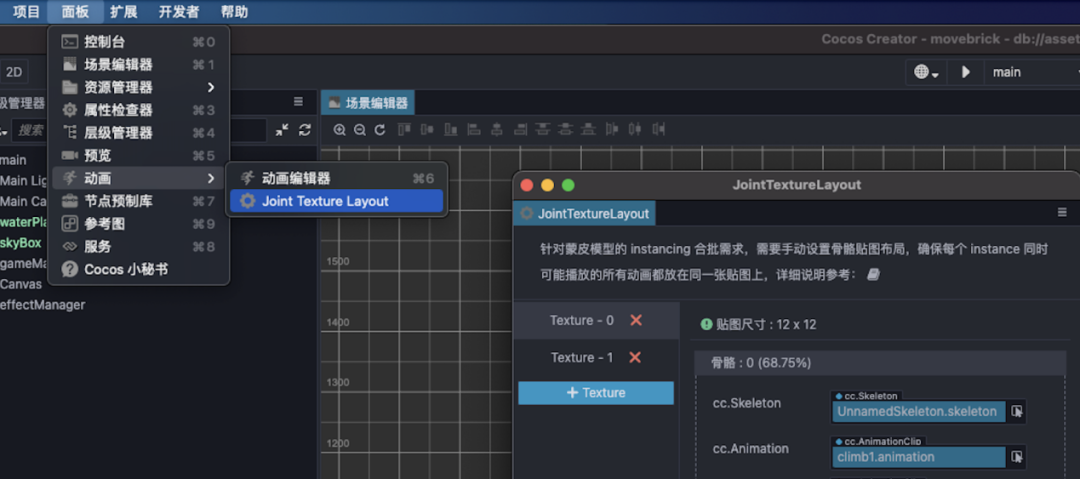Switch to 场景编辑器 tab
Image resolution: width=1080 pixels, height=479 pixels.
point(368,103)
